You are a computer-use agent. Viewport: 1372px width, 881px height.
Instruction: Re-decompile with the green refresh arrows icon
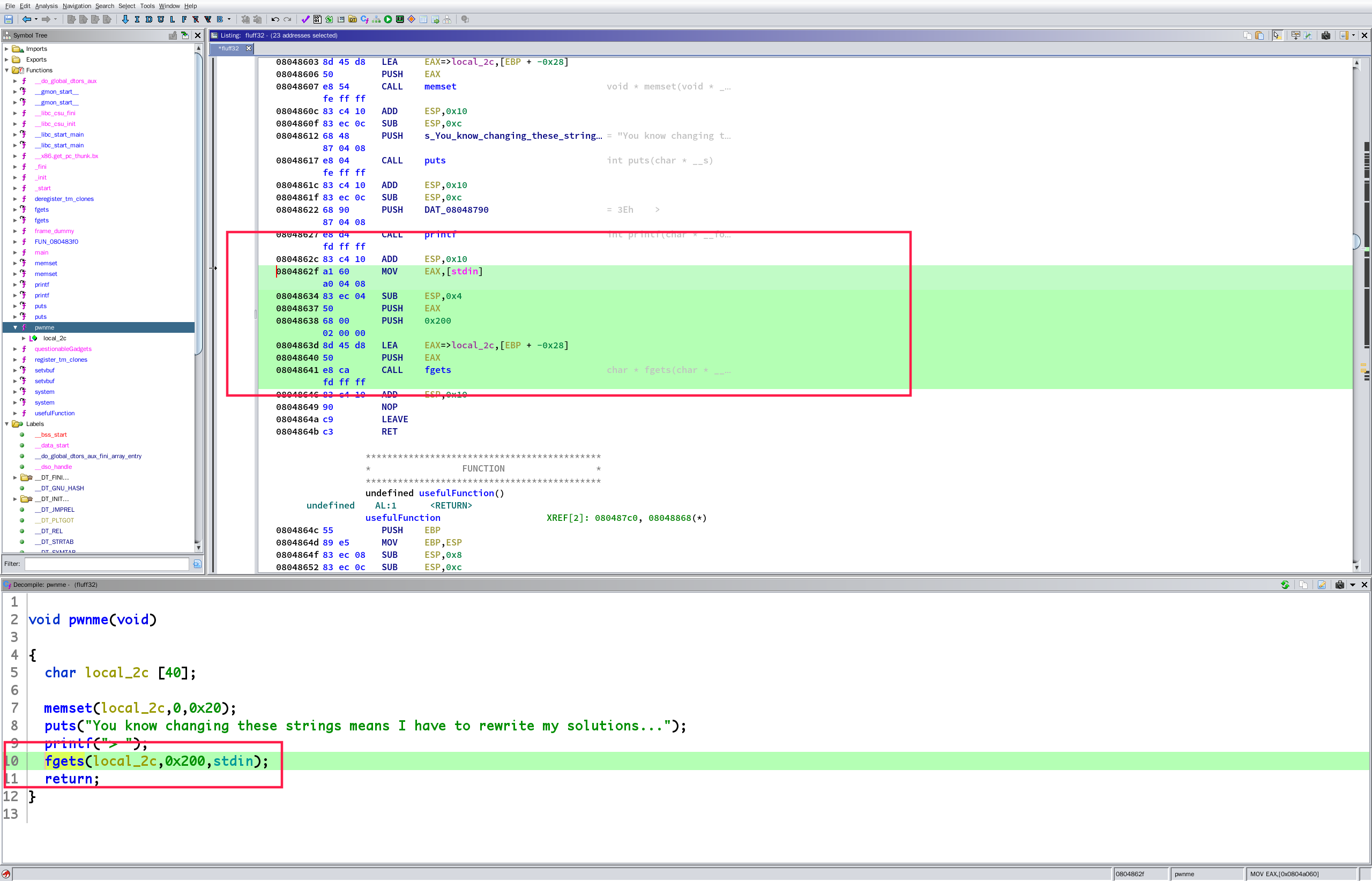[1285, 585]
